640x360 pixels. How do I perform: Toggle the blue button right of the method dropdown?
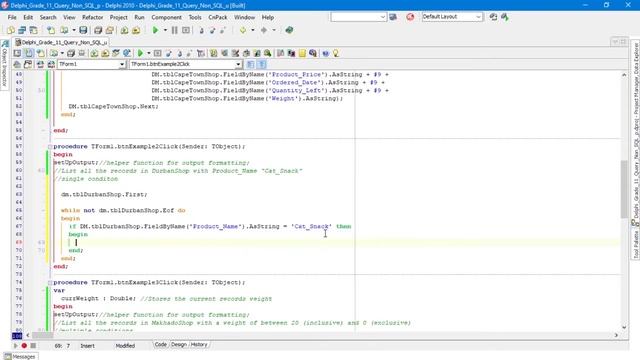[251, 64]
